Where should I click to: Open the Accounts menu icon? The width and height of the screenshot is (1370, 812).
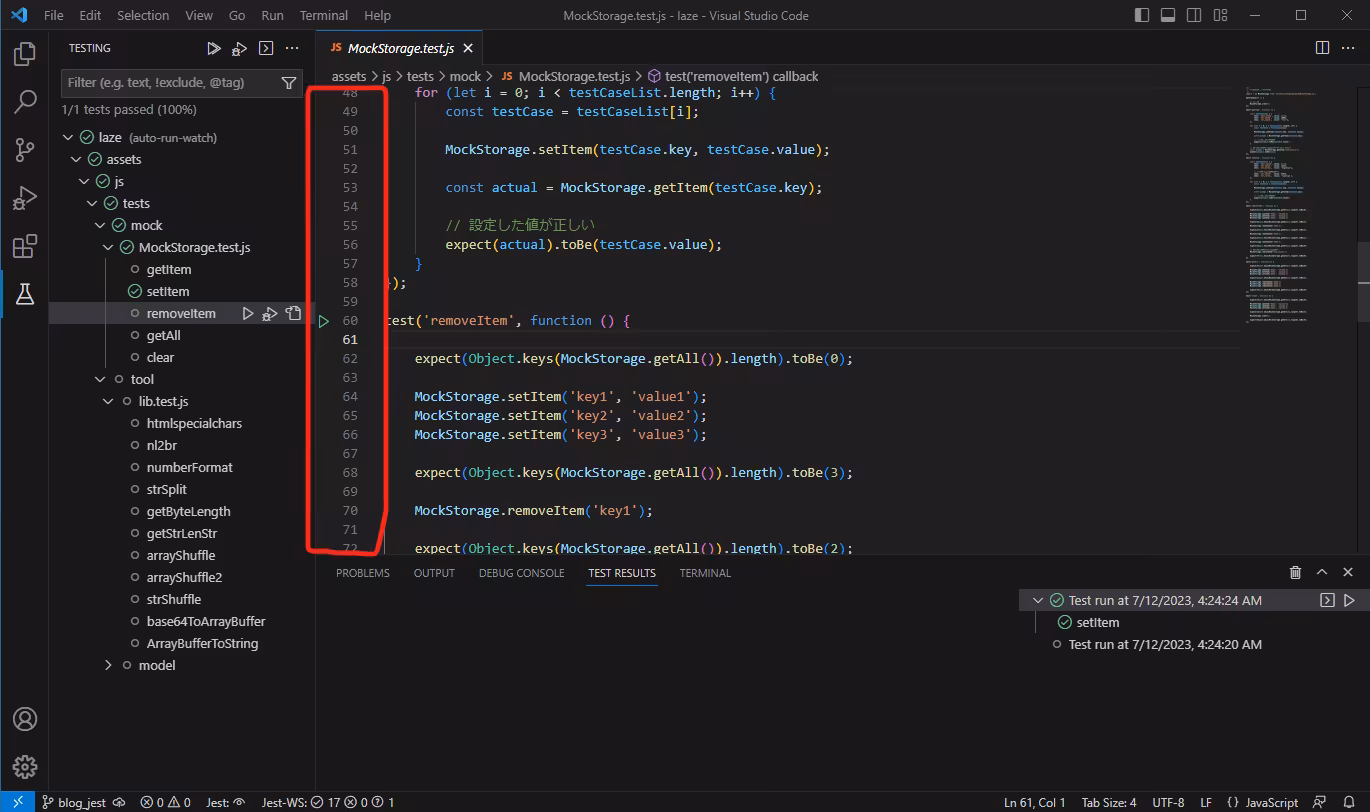coord(25,719)
